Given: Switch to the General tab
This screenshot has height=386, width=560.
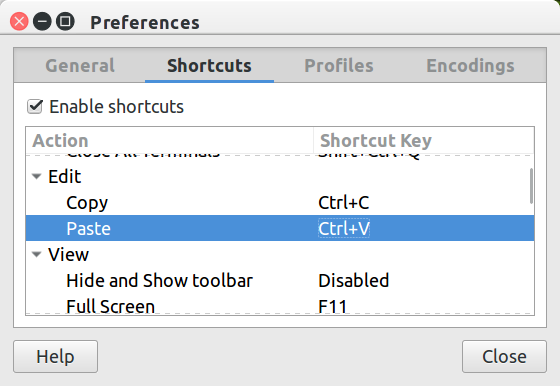Looking at the screenshot, I should (x=80, y=66).
